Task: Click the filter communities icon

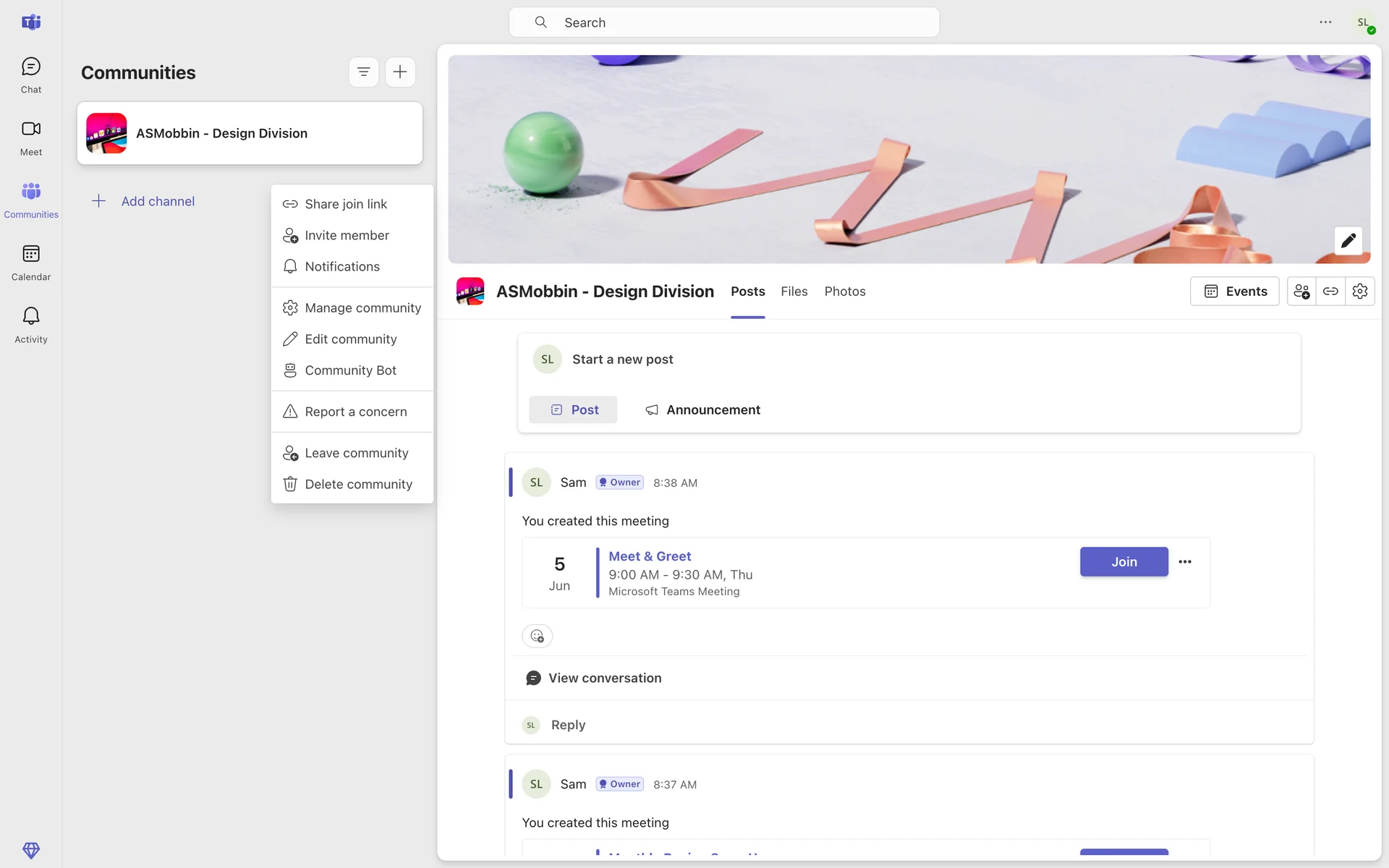Action: point(363,72)
